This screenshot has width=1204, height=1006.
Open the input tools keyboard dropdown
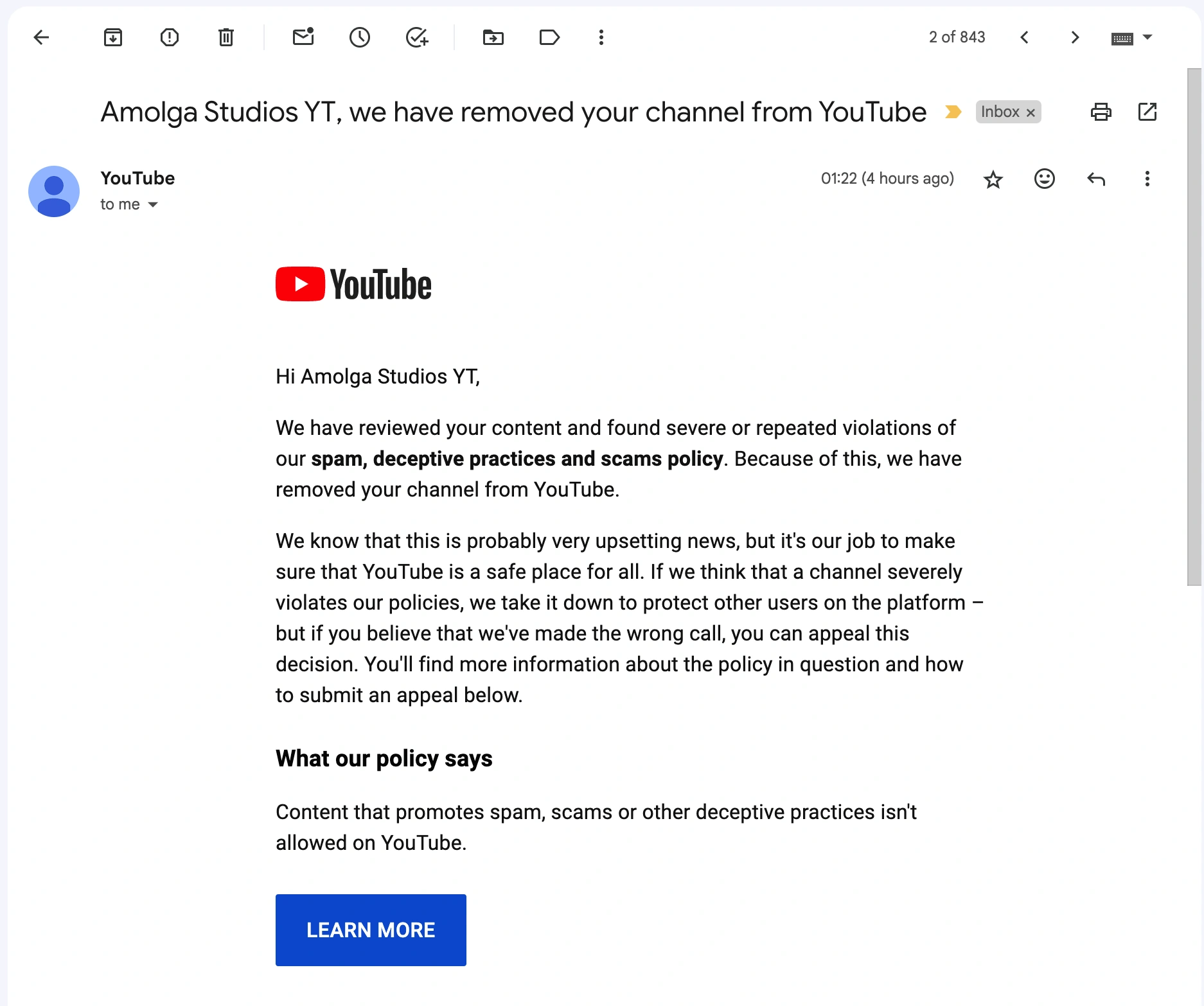pos(1132,37)
